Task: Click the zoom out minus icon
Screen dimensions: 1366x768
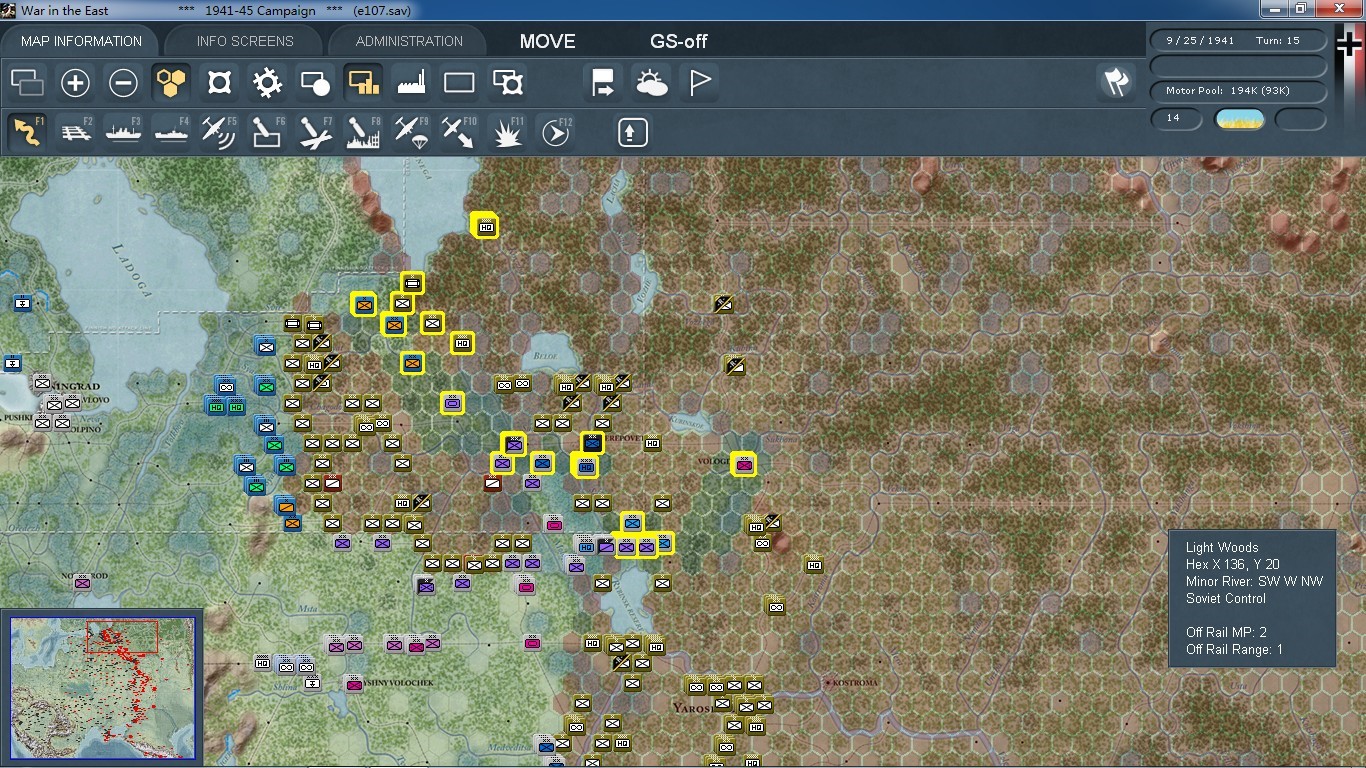Action: pyautogui.click(x=123, y=83)
